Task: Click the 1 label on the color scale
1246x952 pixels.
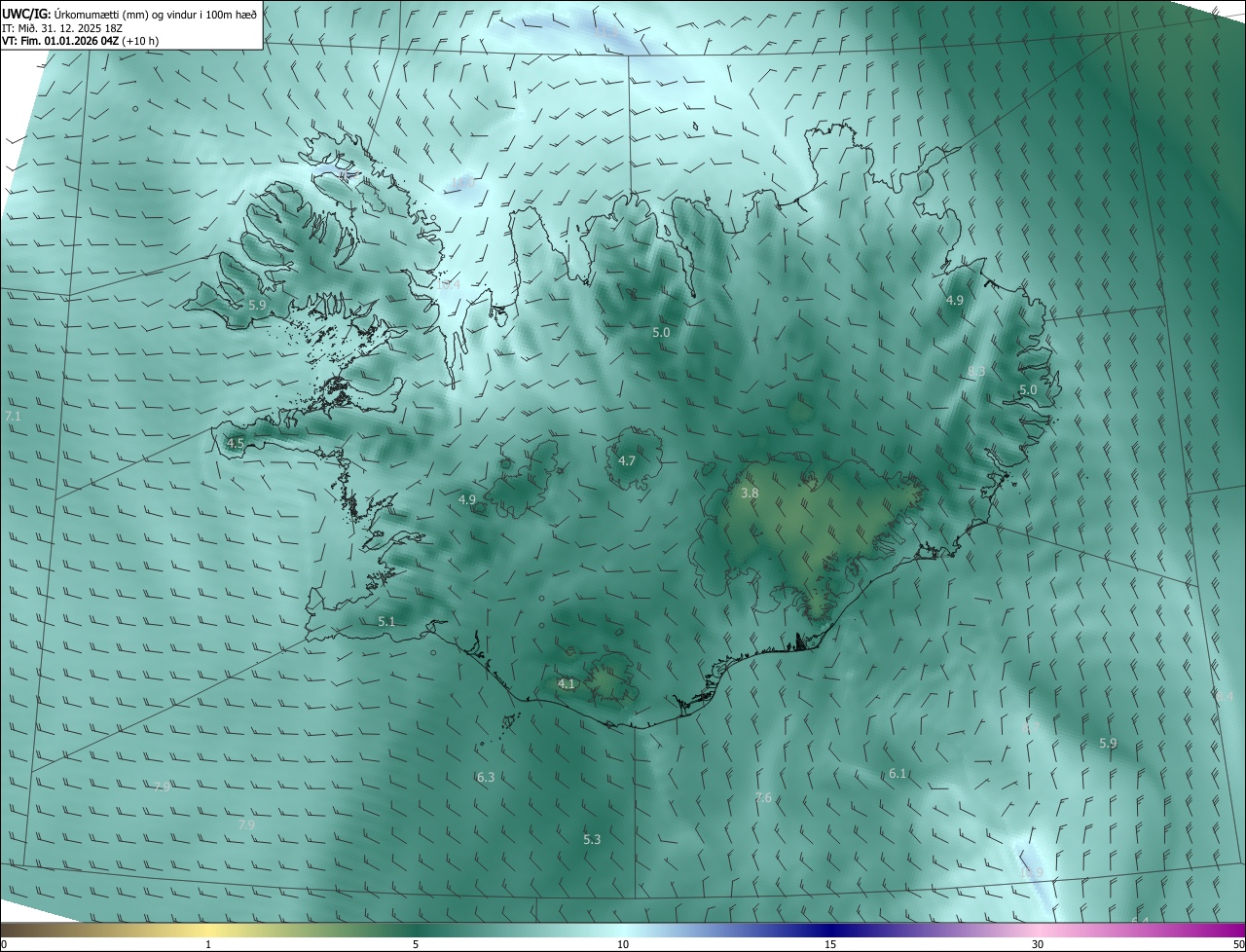Action: coord(208,944)
